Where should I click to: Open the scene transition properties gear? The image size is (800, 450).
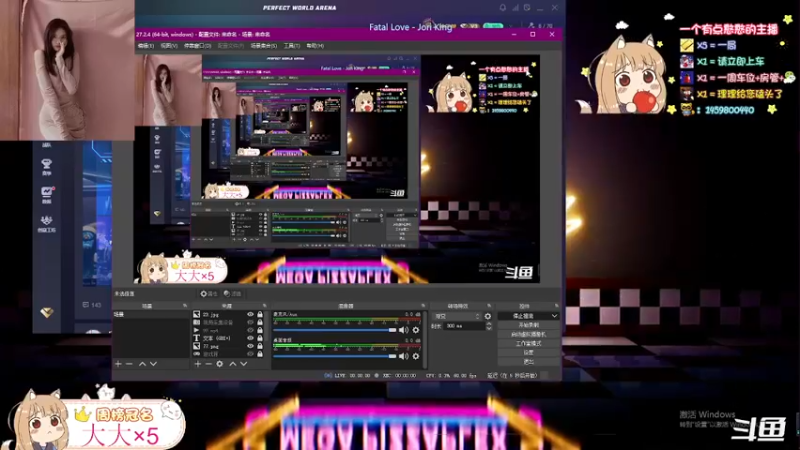pyautogui.click(x=488, y=316)
